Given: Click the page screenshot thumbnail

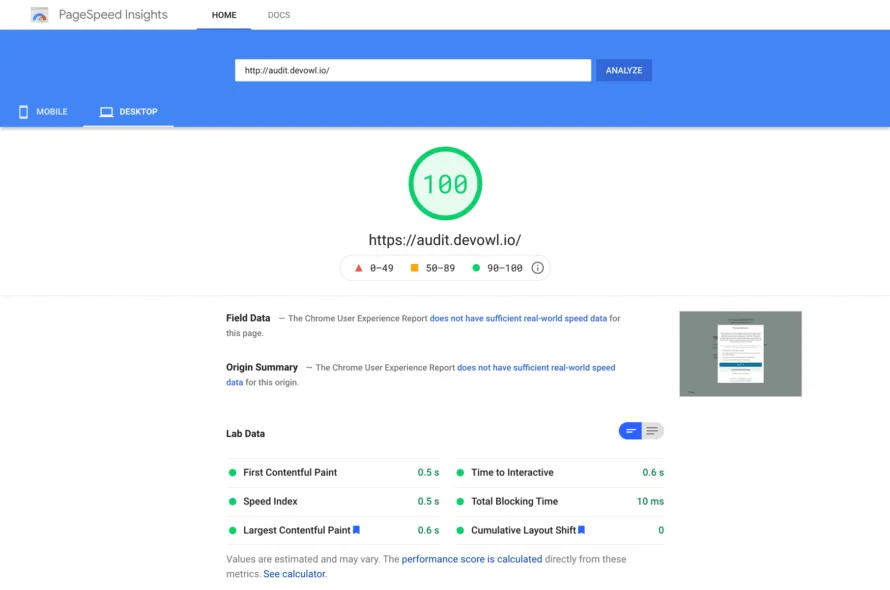Looking at the screenshot, I should coord(740,354).
